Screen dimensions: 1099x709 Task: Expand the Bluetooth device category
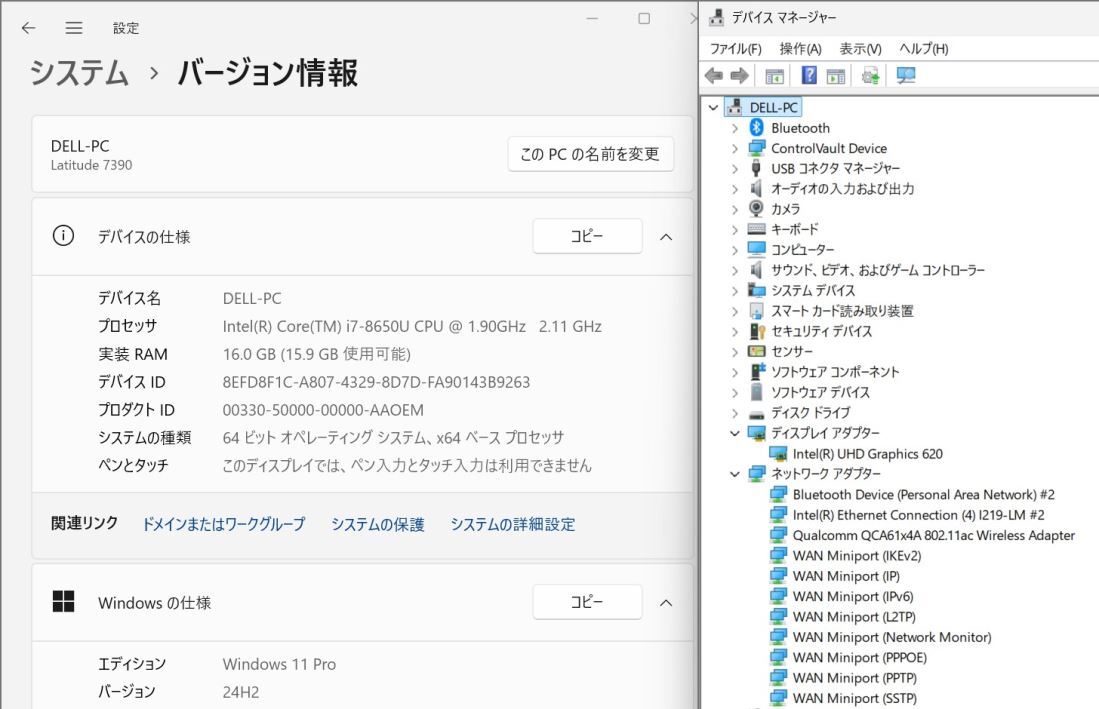[x=737, y=127]
